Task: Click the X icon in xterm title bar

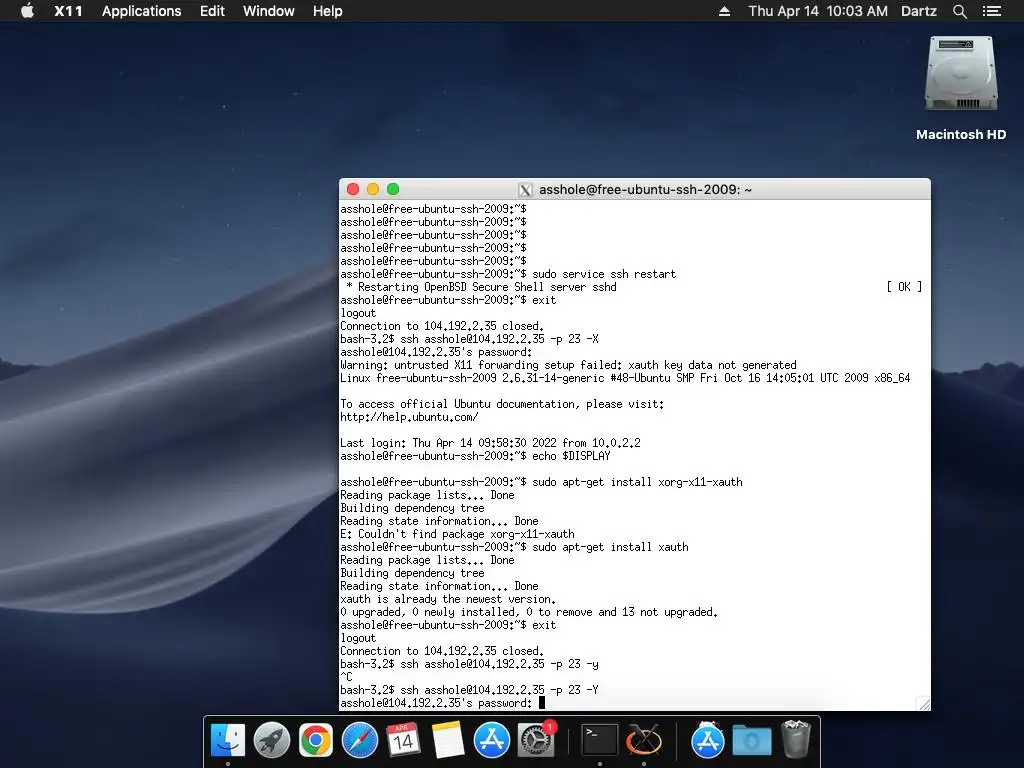Action: point(525,190)
